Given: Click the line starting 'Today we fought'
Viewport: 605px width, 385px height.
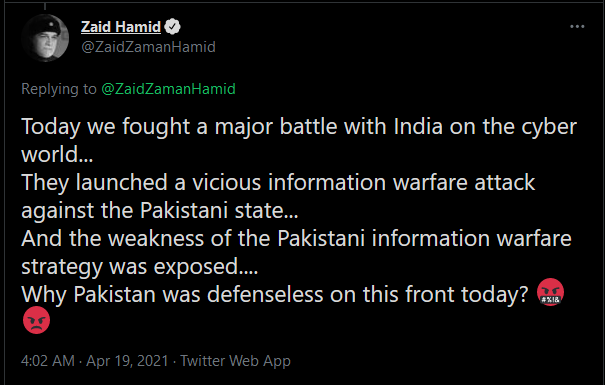Looking at the screenshot, I should click(299, 127).
